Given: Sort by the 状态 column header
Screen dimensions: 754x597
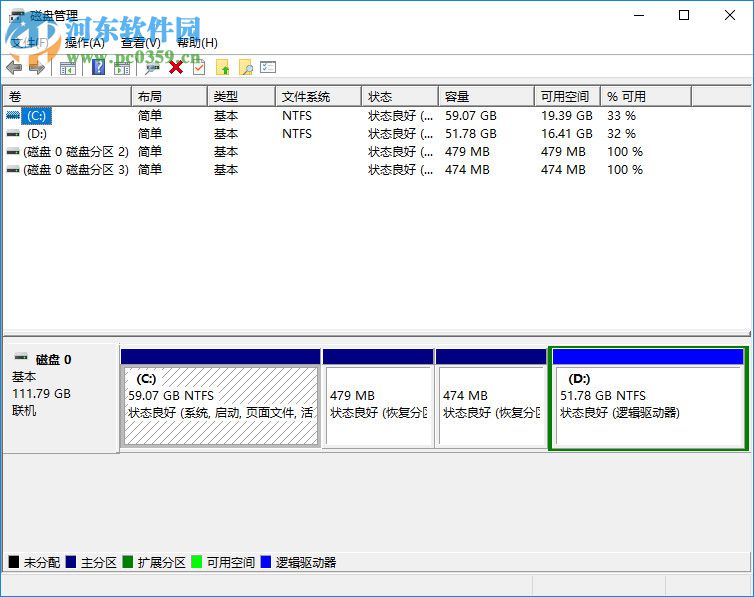Looking at the screenshot, I should (x=400, y=97).
